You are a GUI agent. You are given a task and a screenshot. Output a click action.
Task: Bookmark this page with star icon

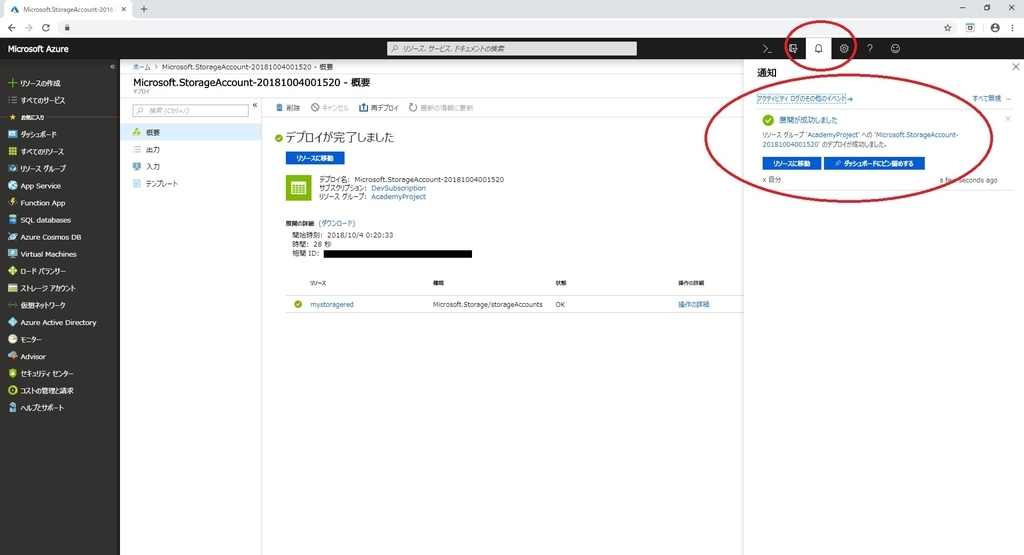(x=948, y=27)
